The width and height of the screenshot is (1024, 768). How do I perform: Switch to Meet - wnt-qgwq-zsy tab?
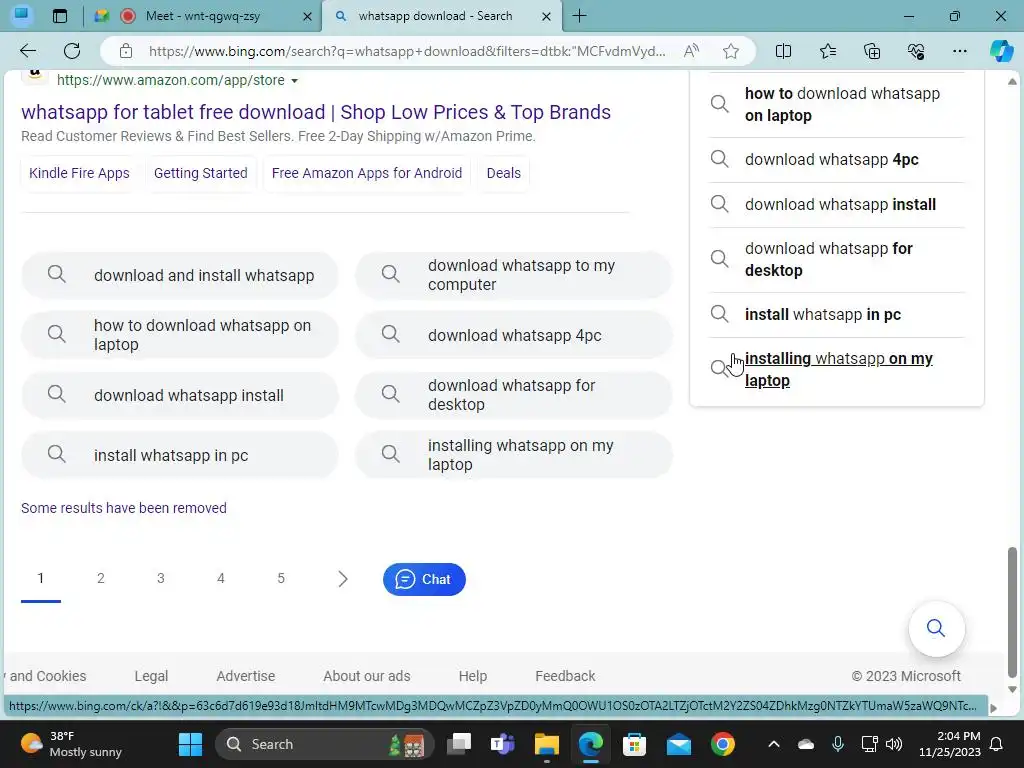(203, 16)
